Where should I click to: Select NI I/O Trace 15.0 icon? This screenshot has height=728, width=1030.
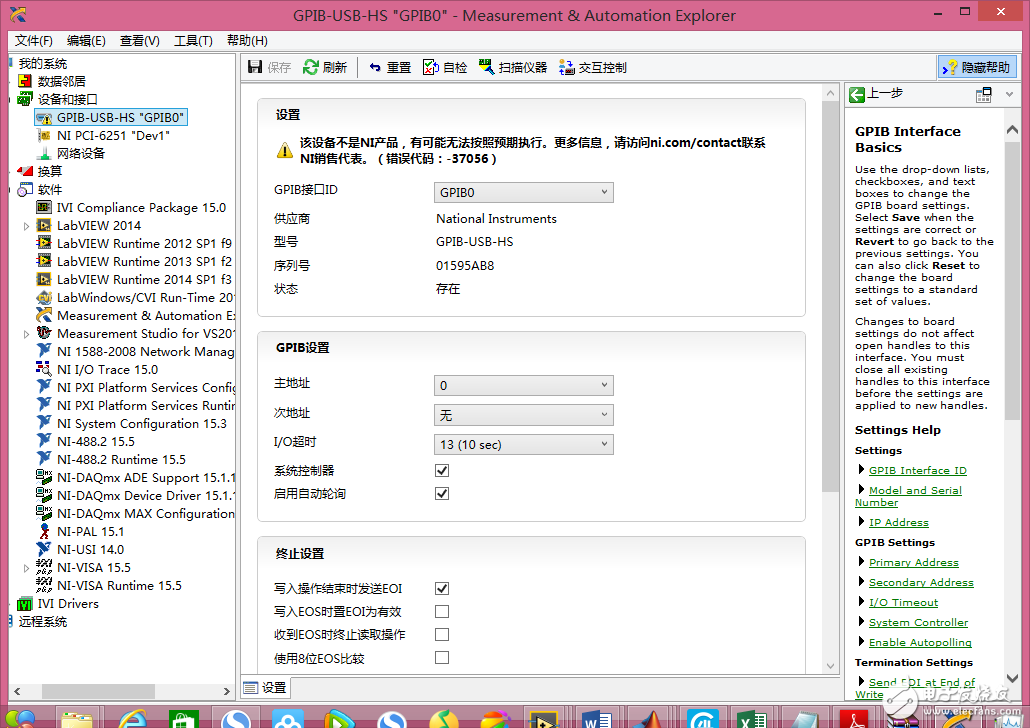[x=44, y=369]
